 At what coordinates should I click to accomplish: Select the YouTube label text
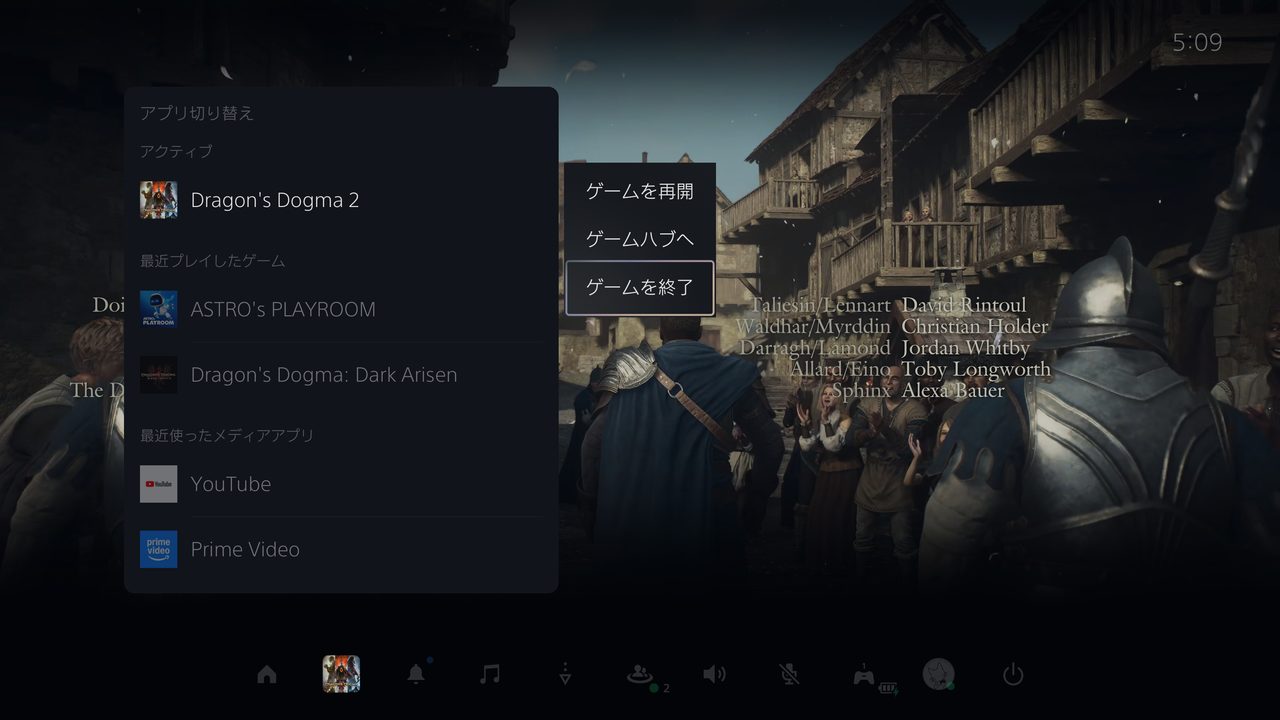pyautogui.click(x=231, y=484)
